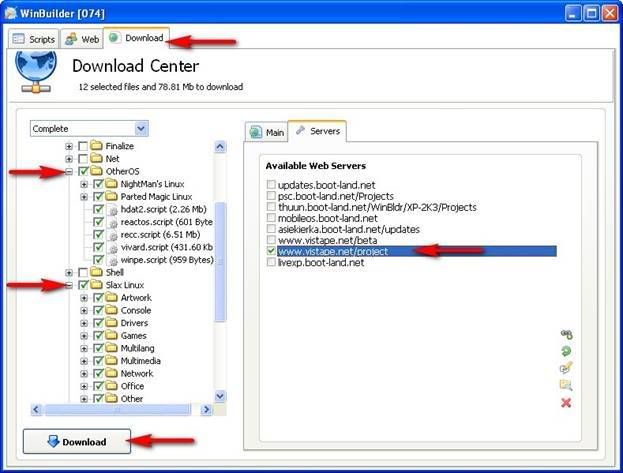The height and width of the screenshot is (473, 623).
Task: Collapse the Slax Linux tree node
Action: tap(69, 285)
